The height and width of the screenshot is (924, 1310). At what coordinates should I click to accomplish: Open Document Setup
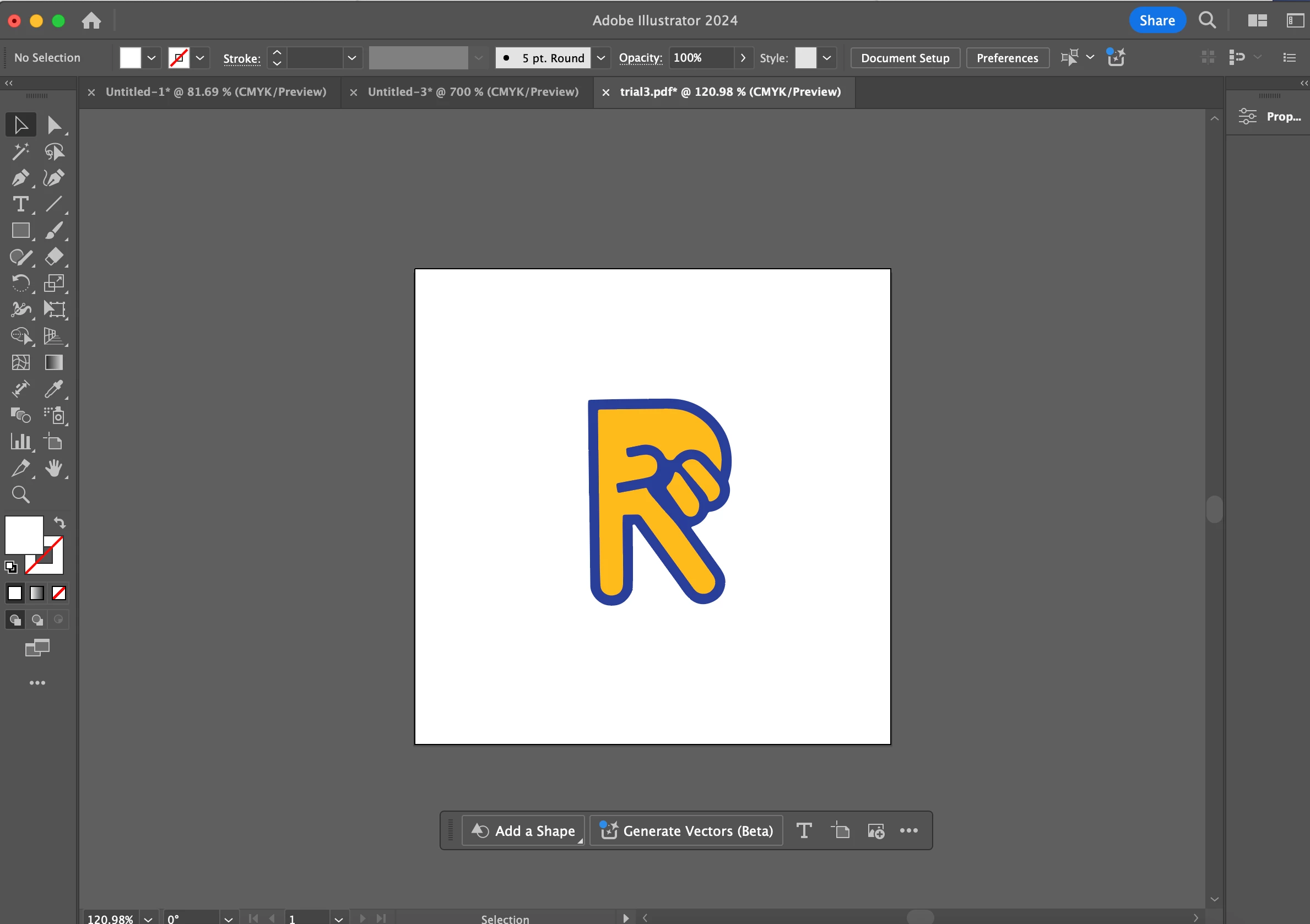coord(905,58)
